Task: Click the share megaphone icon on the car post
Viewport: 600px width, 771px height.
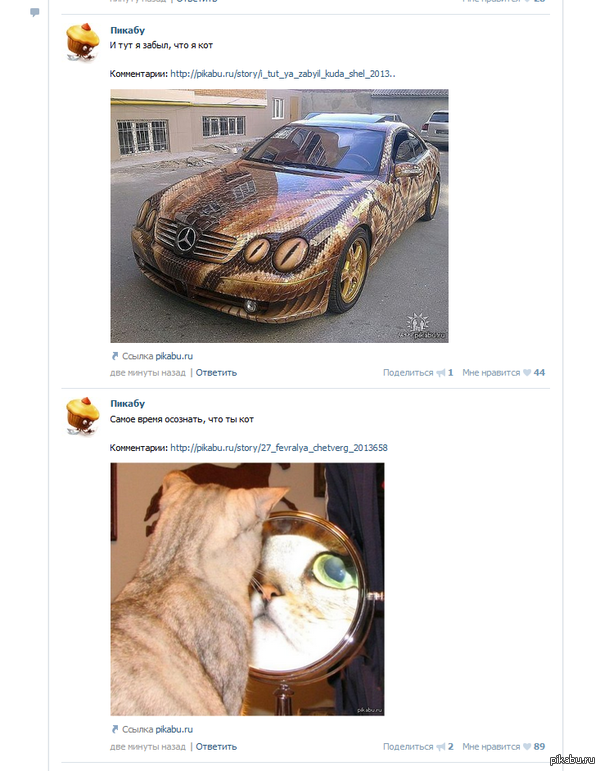Action: (x=441, y=373)
